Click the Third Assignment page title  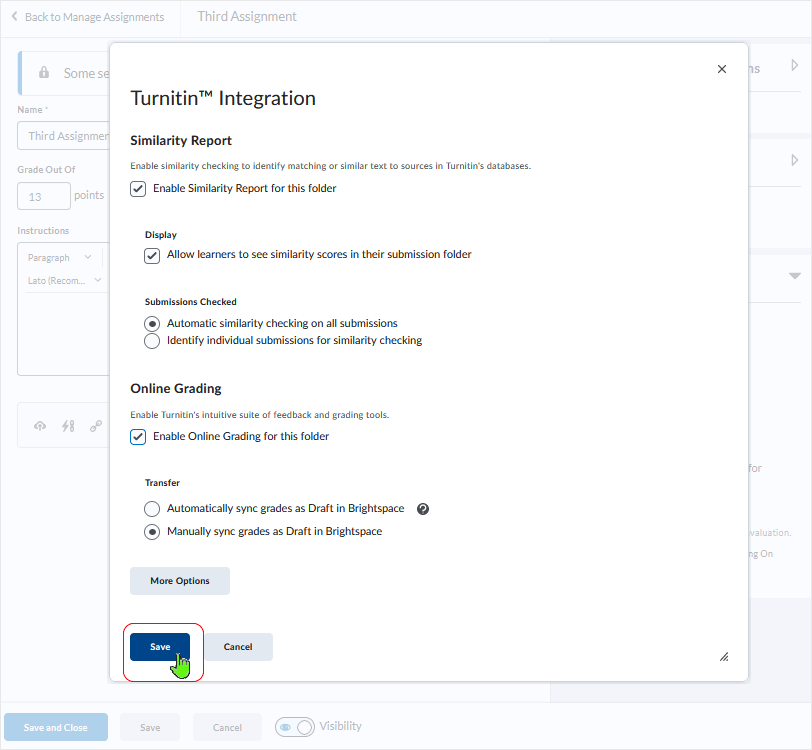pos(247,17)
